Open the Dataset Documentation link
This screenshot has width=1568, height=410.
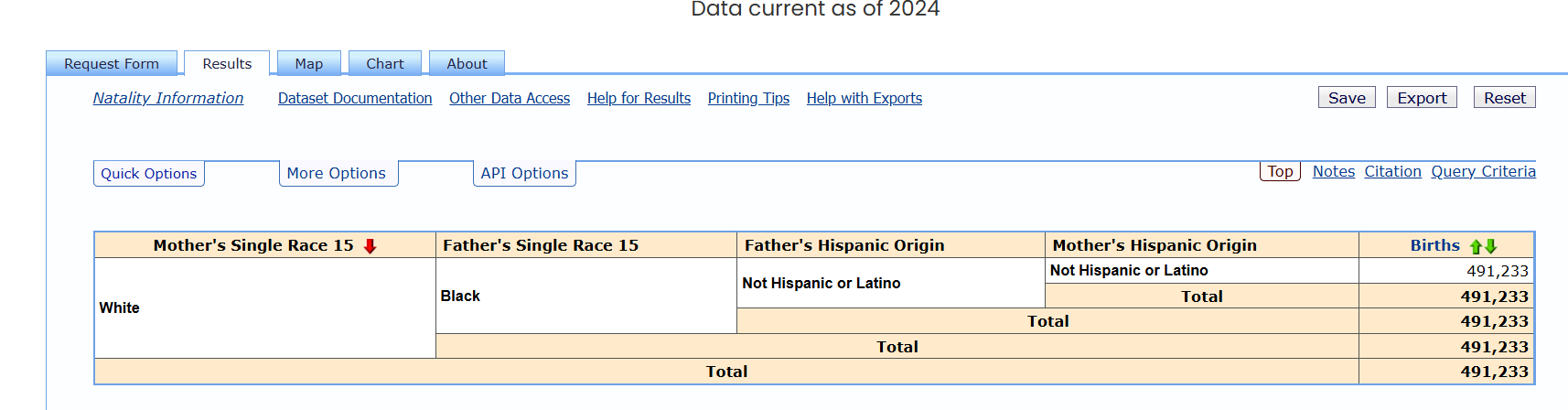click(x=355, y=98)
